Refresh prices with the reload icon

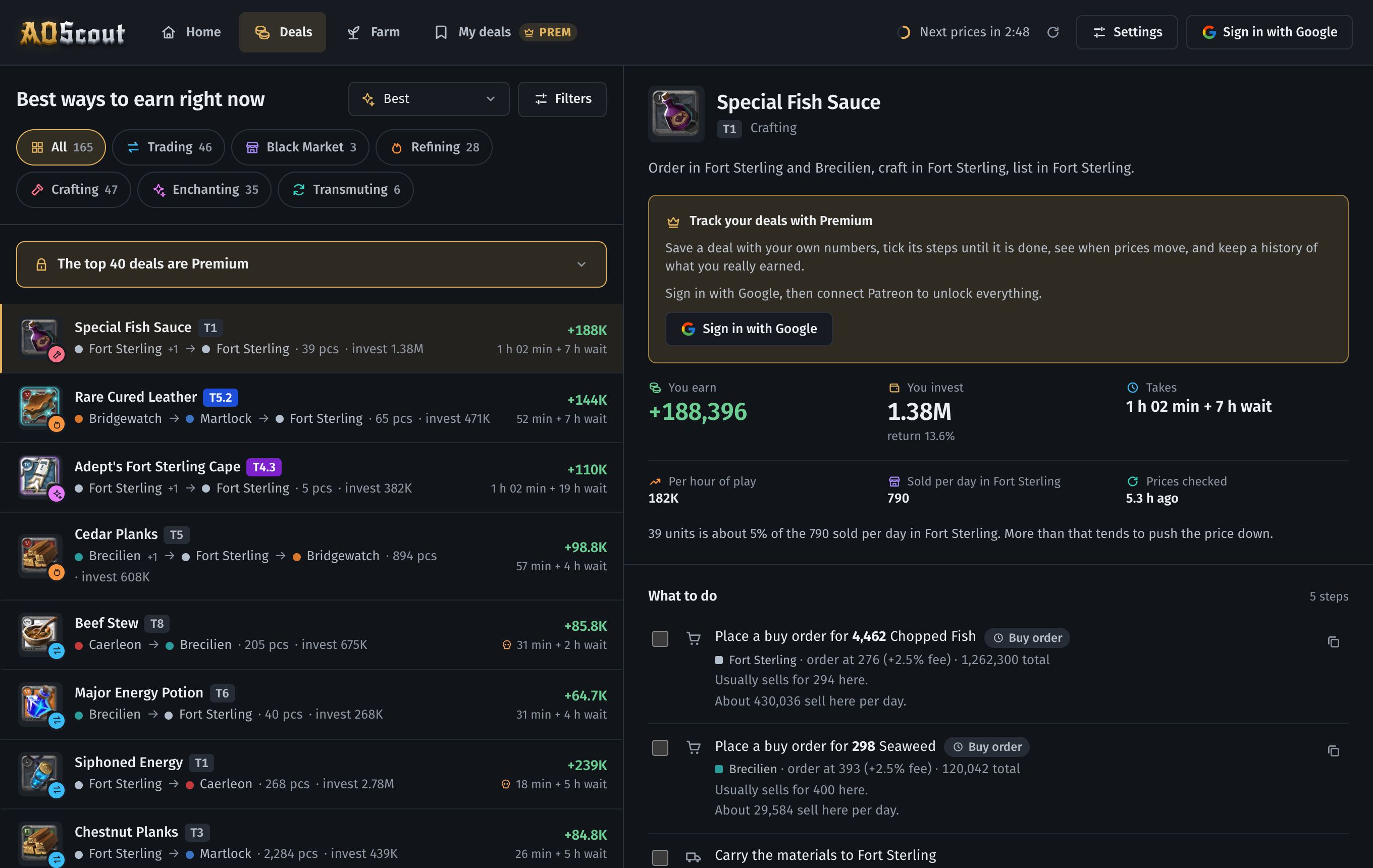coord(1052,32)
